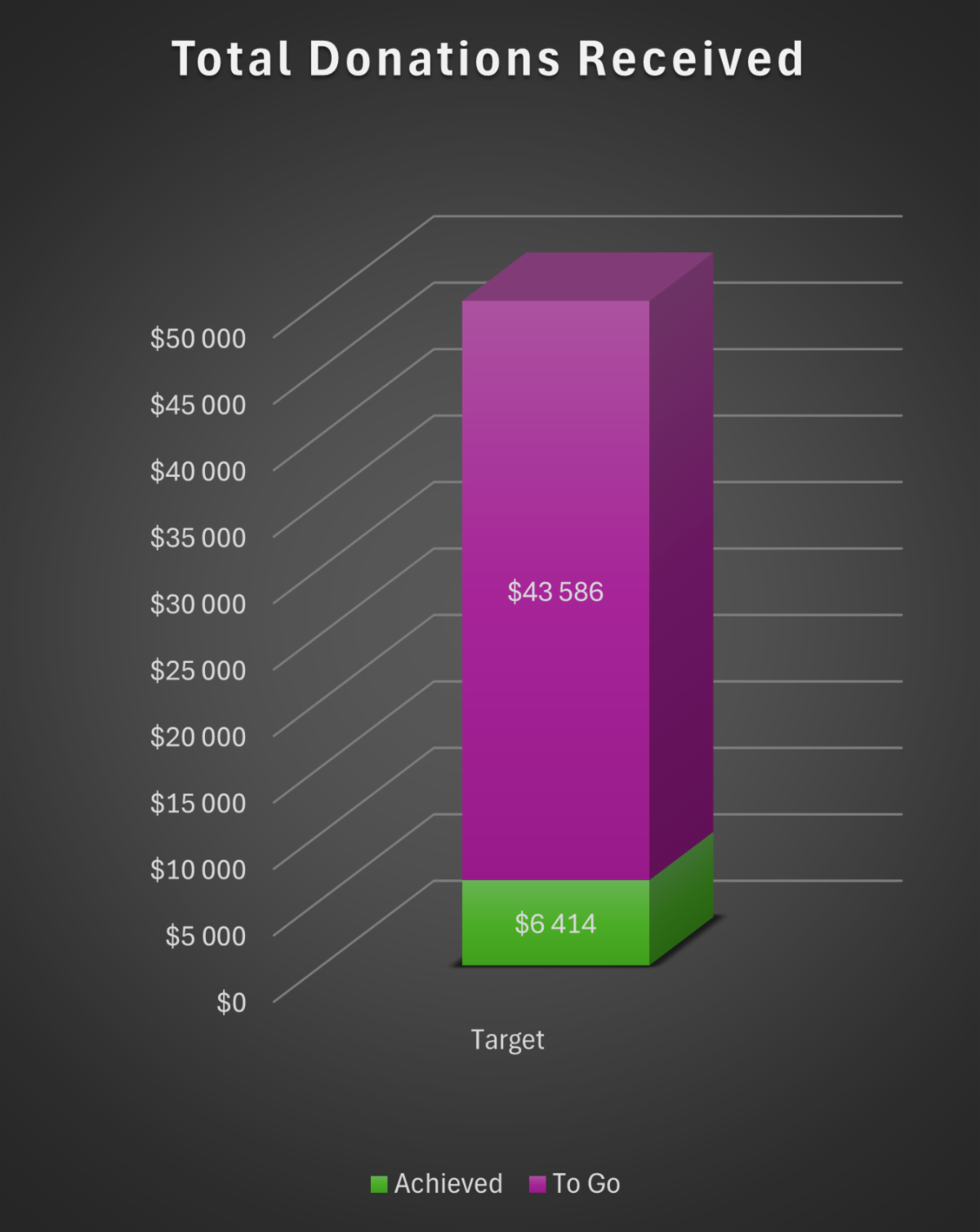This screenshot has height=1232, width=980.
Task: Click the Target category axis label
Action: tap(507, 1039)
